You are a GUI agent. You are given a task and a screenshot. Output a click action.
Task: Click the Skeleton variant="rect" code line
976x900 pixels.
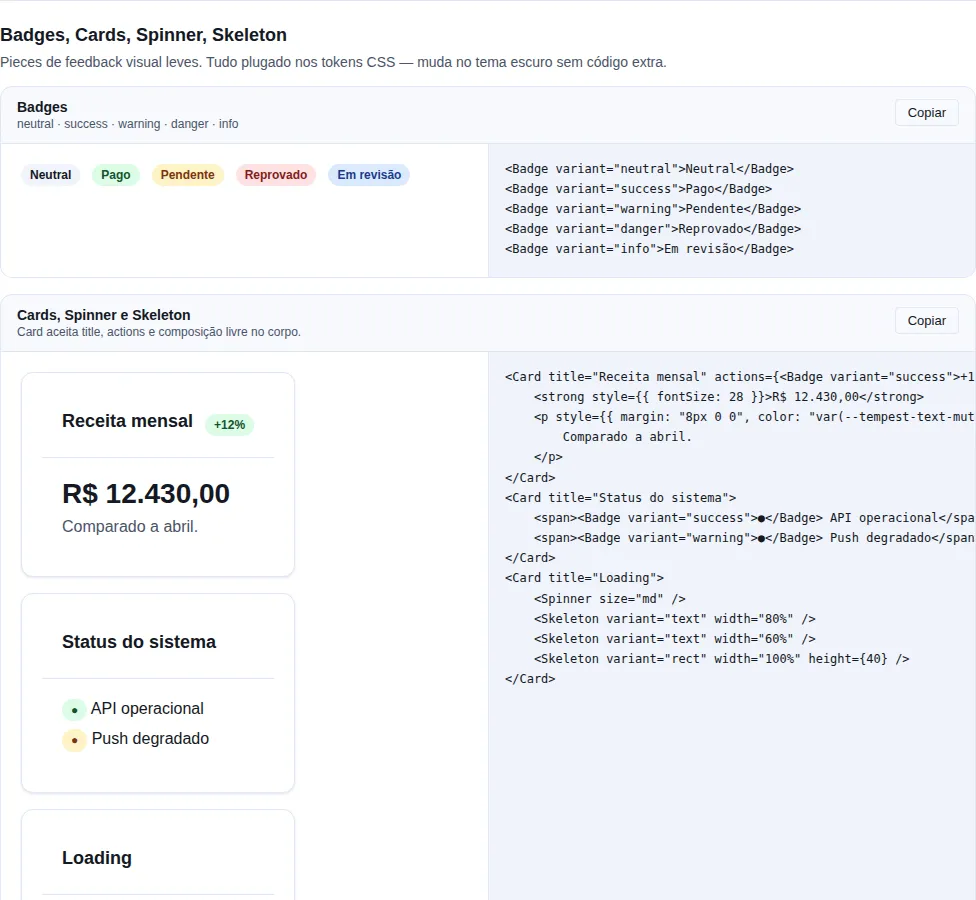click(x=721, y=659)
